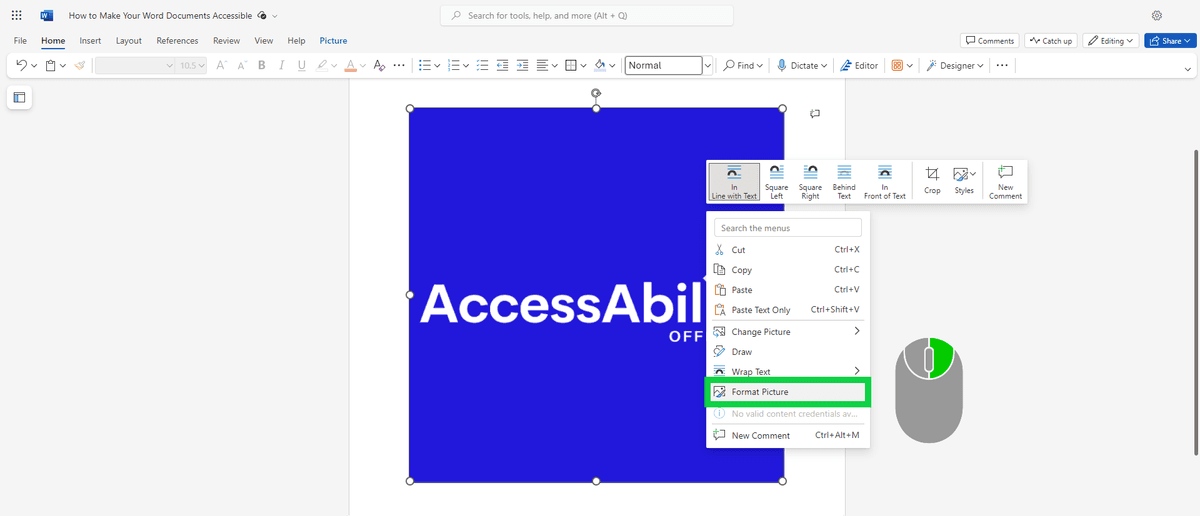Open the settings gear icon
Image resolution: width=1200 pixels, height=516 pixels.
[1157, 16]
